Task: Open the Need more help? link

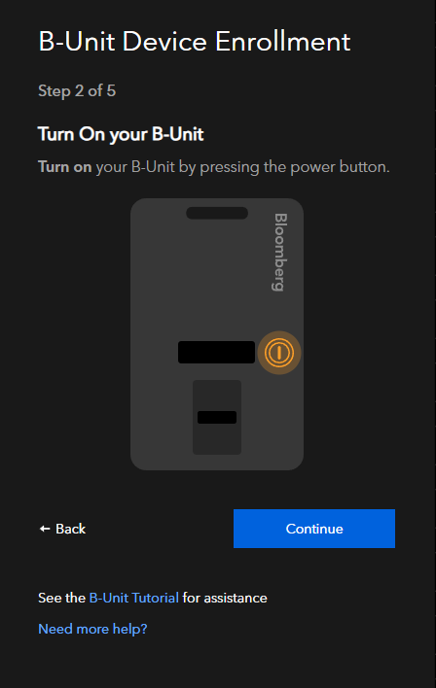Action: pyautogui.click(x=93, y=629)
